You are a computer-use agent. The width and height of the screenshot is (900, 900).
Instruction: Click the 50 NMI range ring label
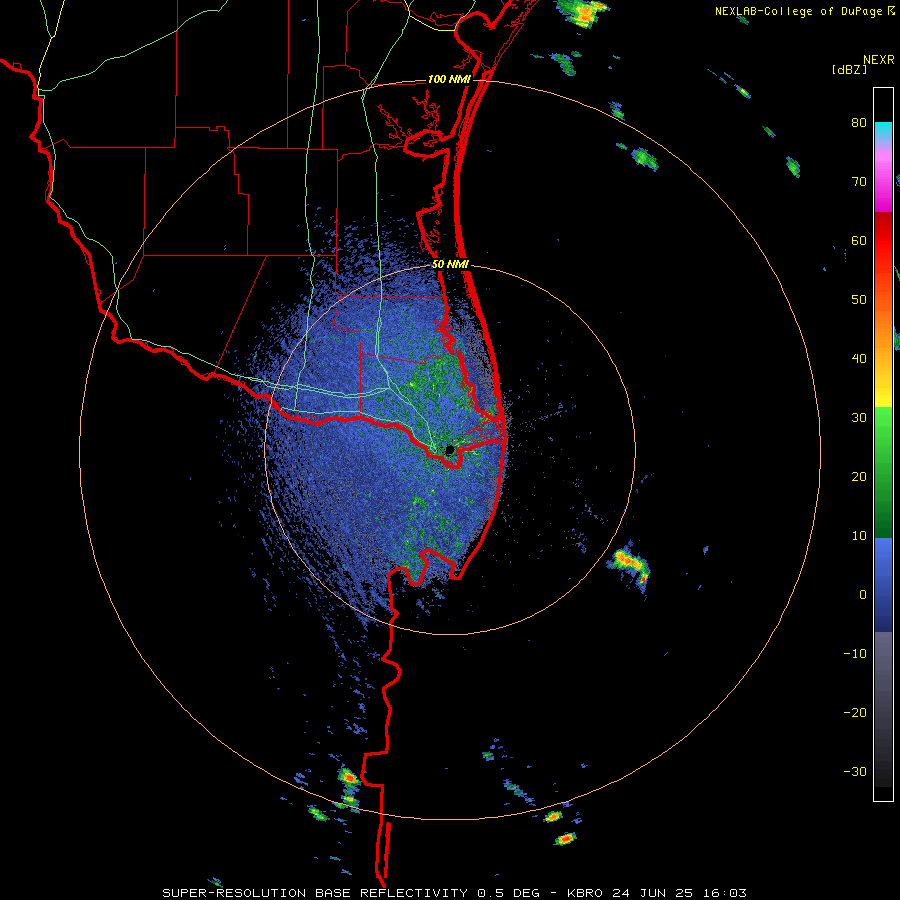pos(450,264)
